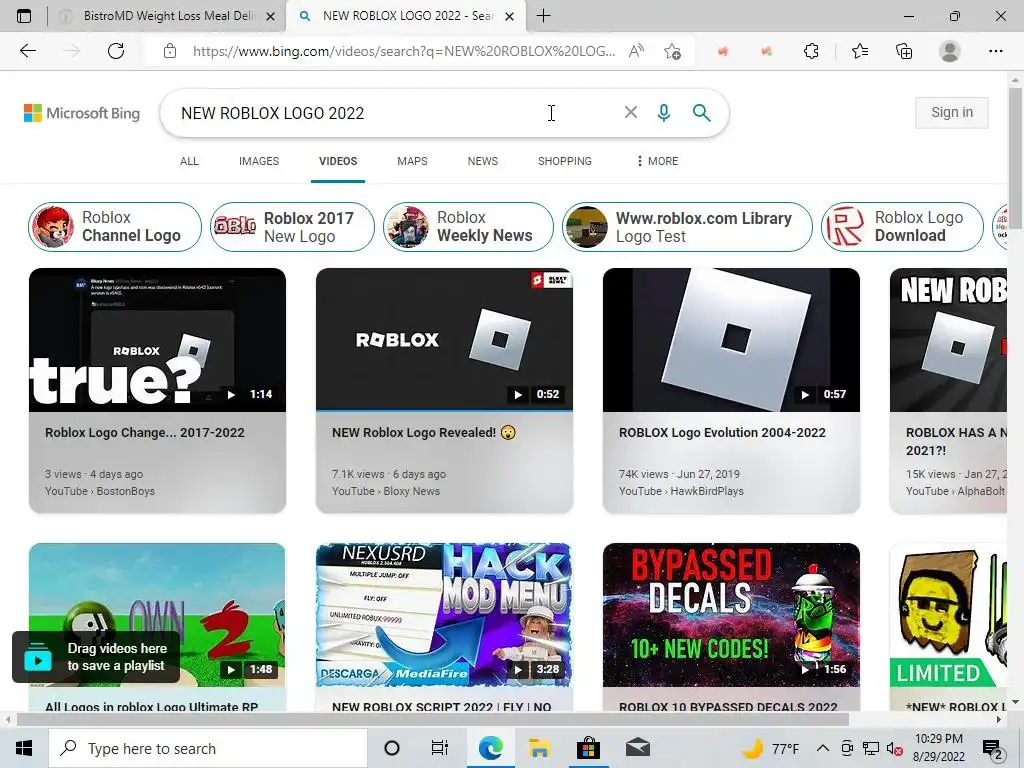Image resolution: width=1024 pixels, height=768 pixels.
Task: Open the Favorites list icon
Action: click(860, 51)
